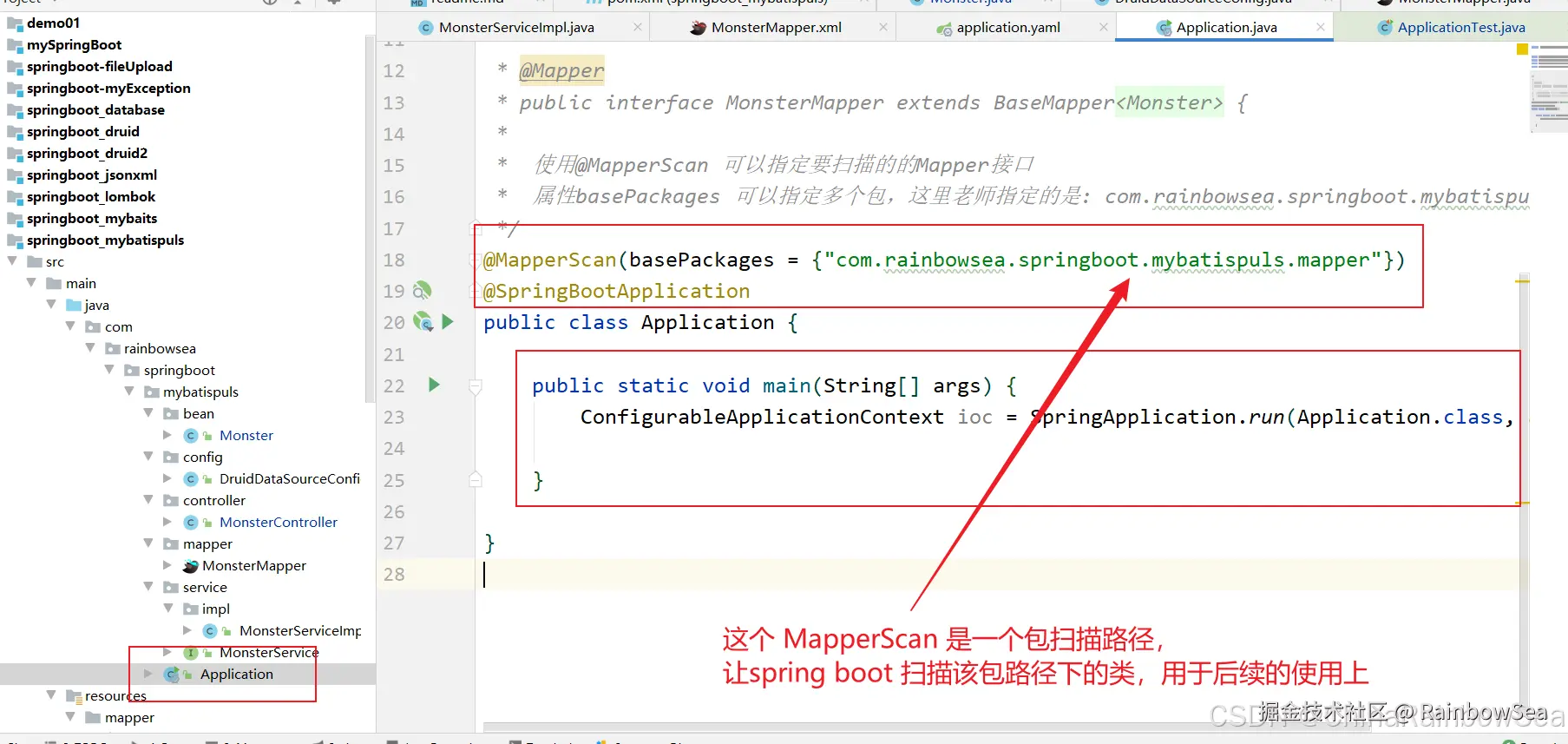Image resolution: width=1568 pixels, height=744 pixels.
Task: Open Monster class in bean package
Action: pos(246,435)
